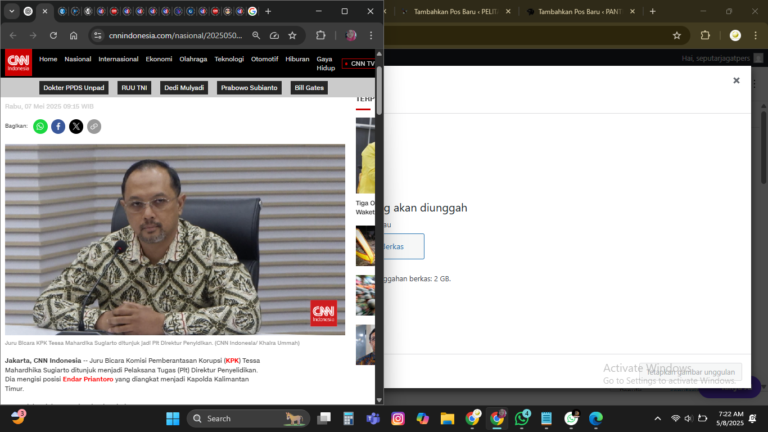Open extensions in WordPress browser window
The height and width of the screenshot is (432, 768).
pos(705,35)
